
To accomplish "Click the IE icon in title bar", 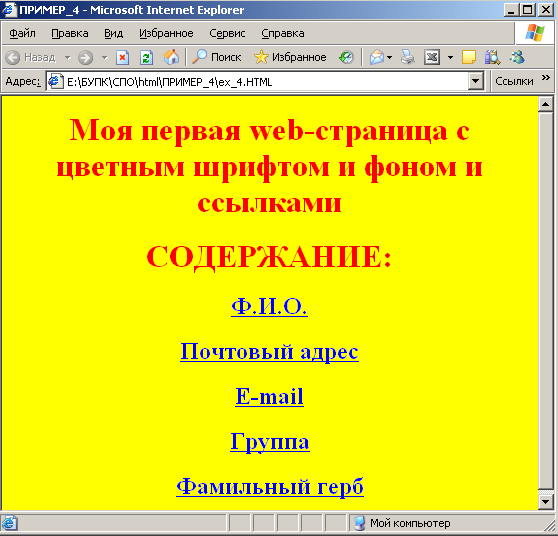I will (x=9, y=10).
